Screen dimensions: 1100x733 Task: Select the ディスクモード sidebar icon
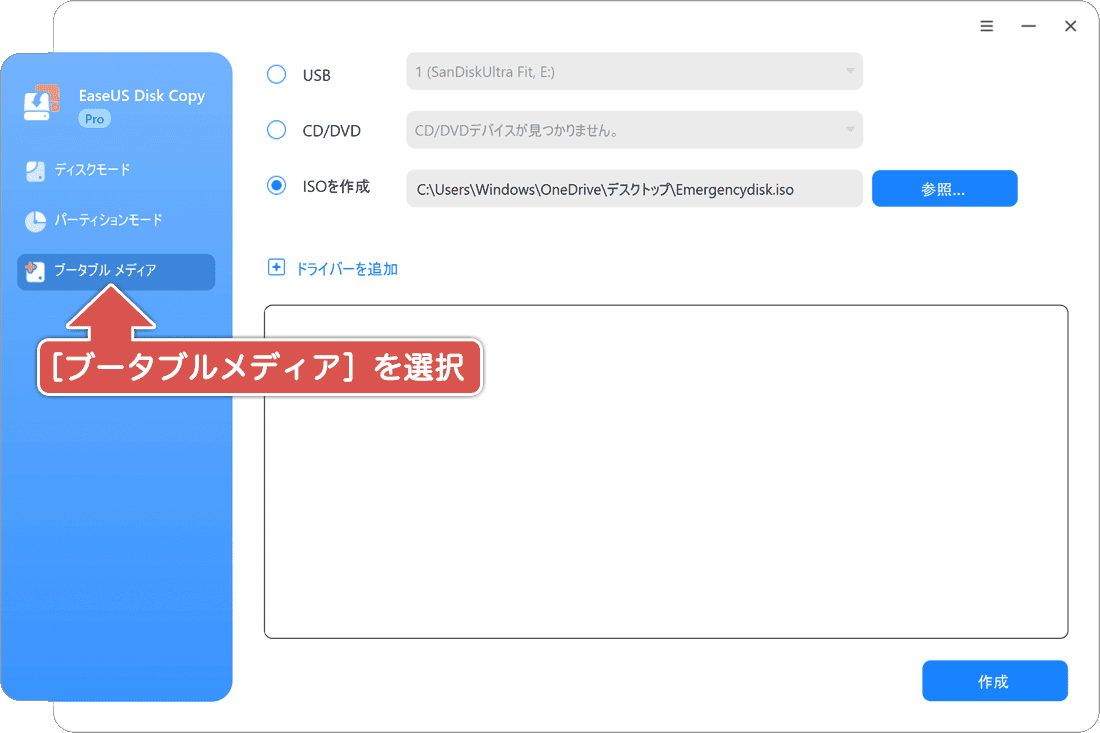point(34,170)
